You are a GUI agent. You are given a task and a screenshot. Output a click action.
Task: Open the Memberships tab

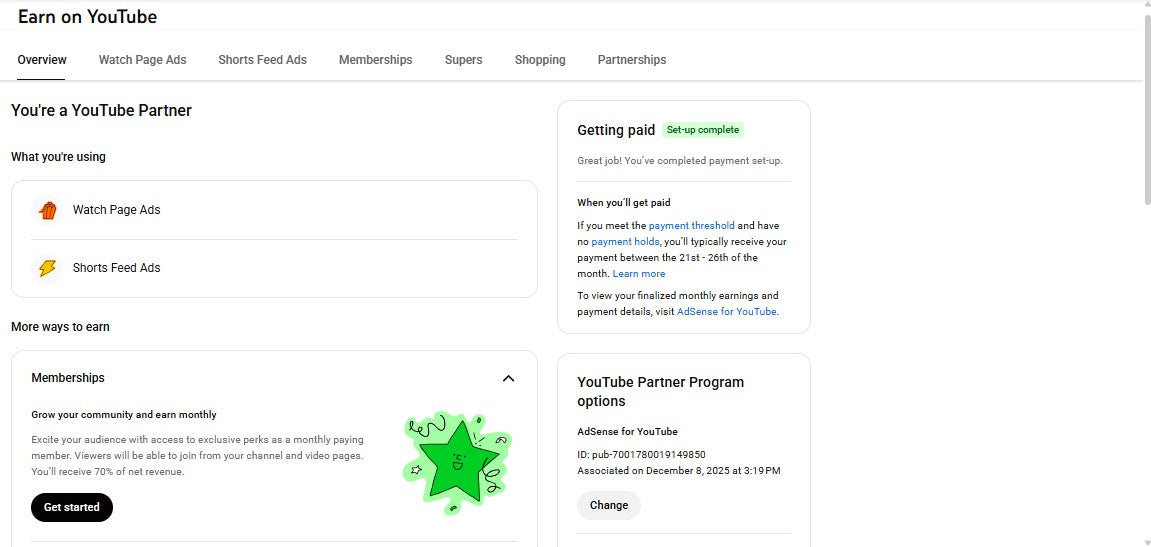(x=375, y=60)
